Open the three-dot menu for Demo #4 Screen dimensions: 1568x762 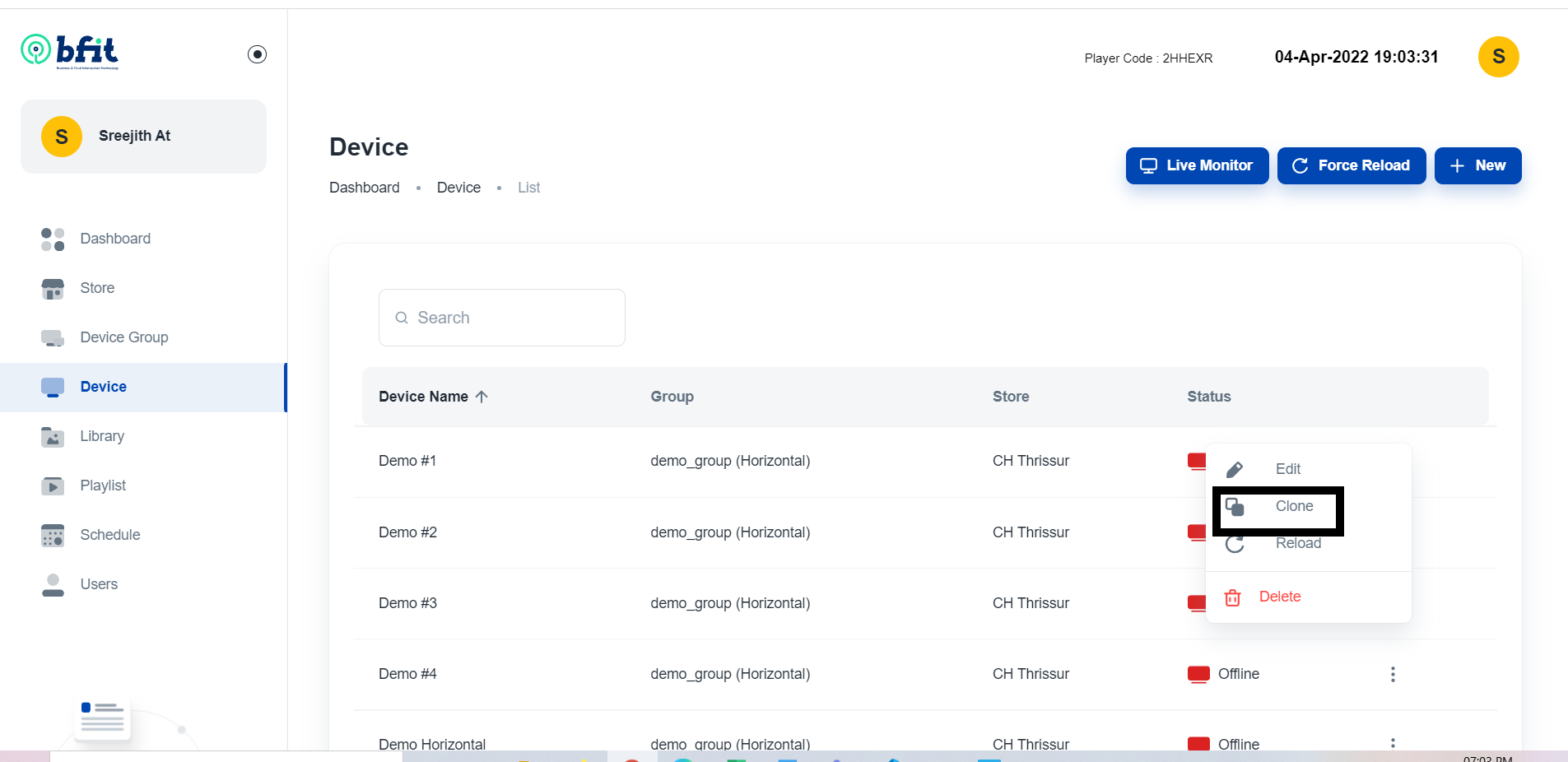[x=1393, y=675]
